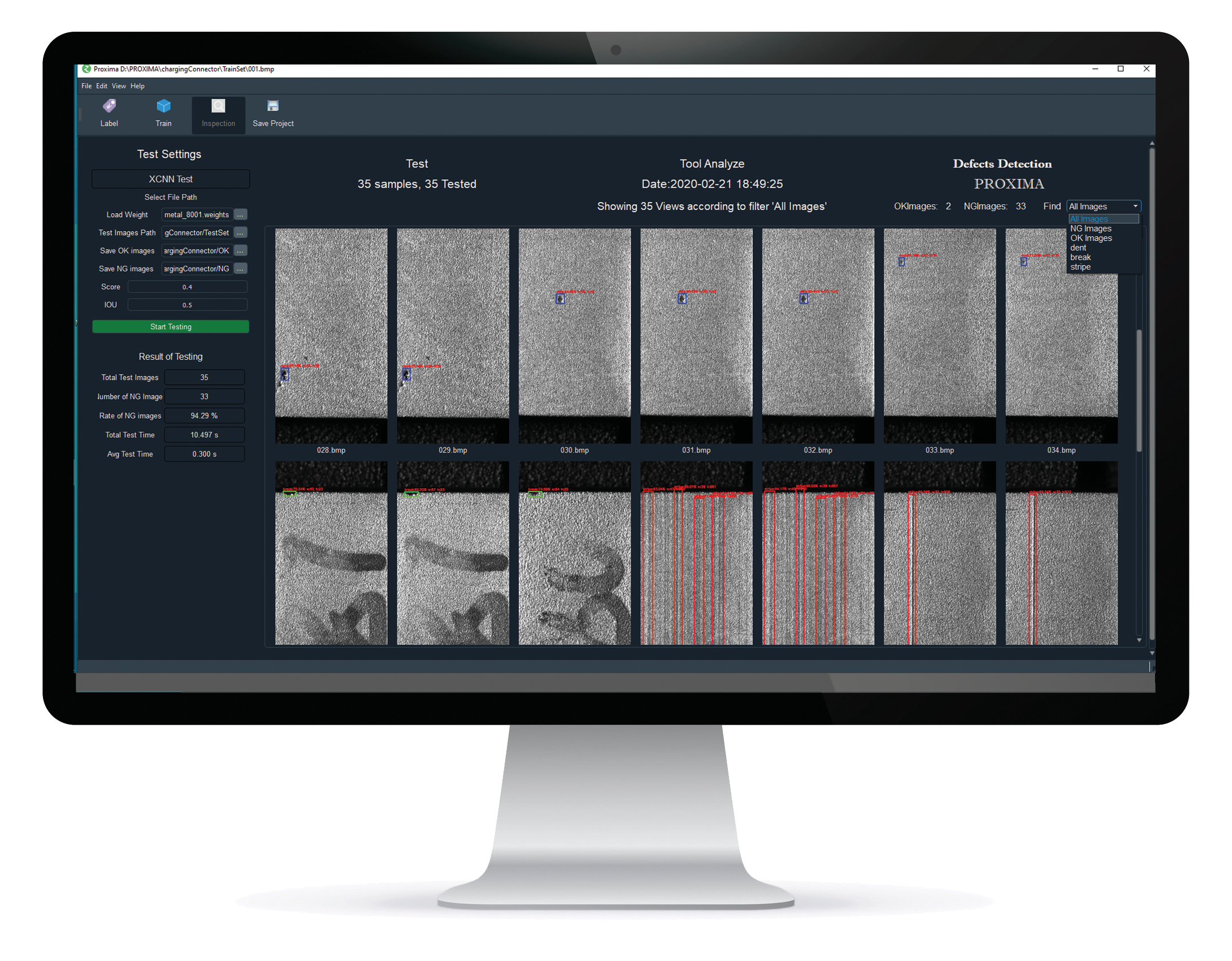The height and width of the screenshot is (961, 1232).
Task: Open the Label tool
Action: (x=109, y=114)
